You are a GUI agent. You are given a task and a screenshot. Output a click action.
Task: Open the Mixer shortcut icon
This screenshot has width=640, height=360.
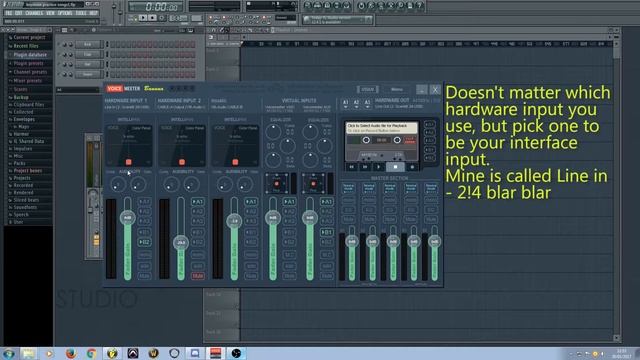(x=347, y=5)
